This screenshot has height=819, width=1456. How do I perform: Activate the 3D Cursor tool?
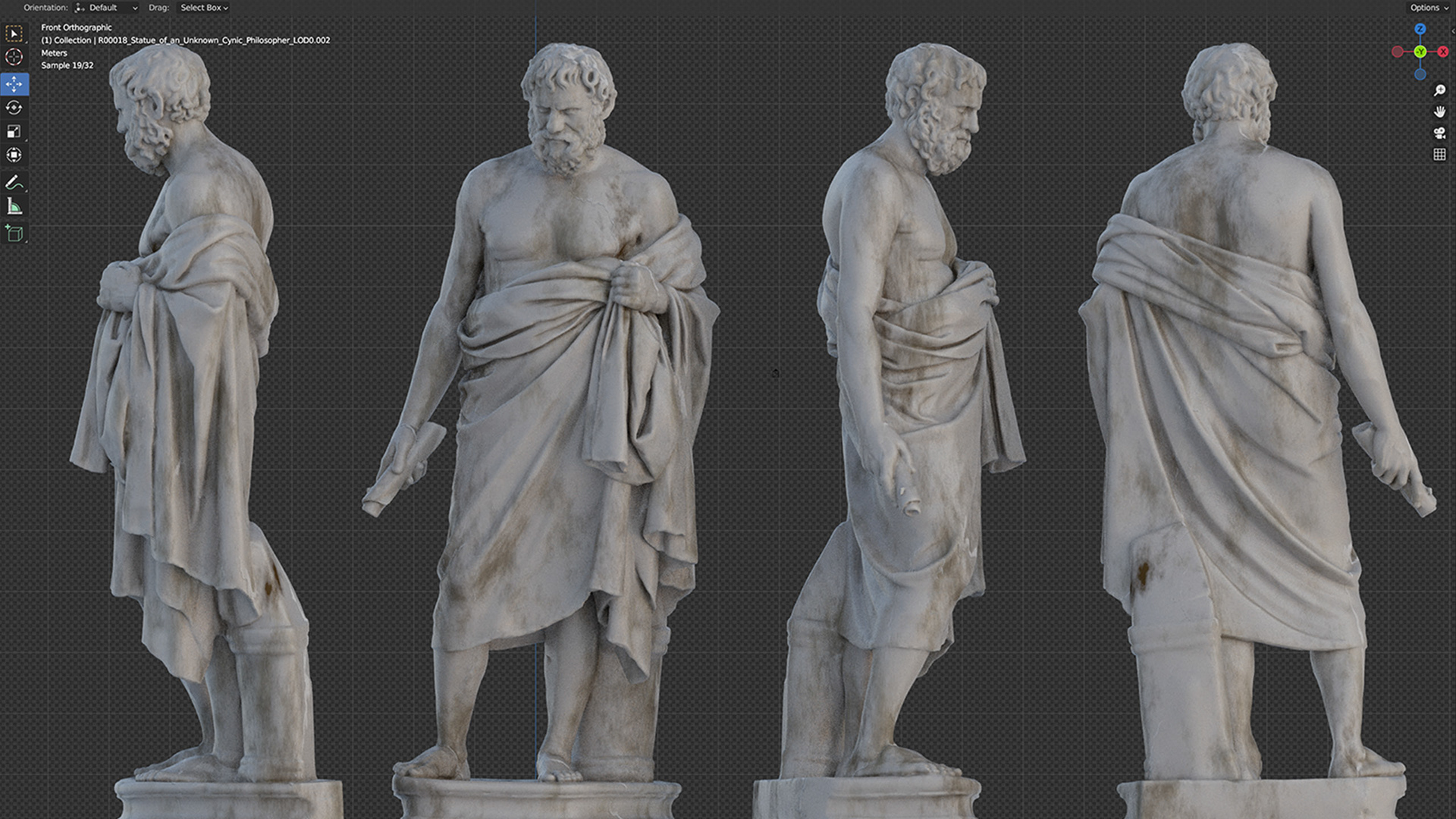click(14, 57)
